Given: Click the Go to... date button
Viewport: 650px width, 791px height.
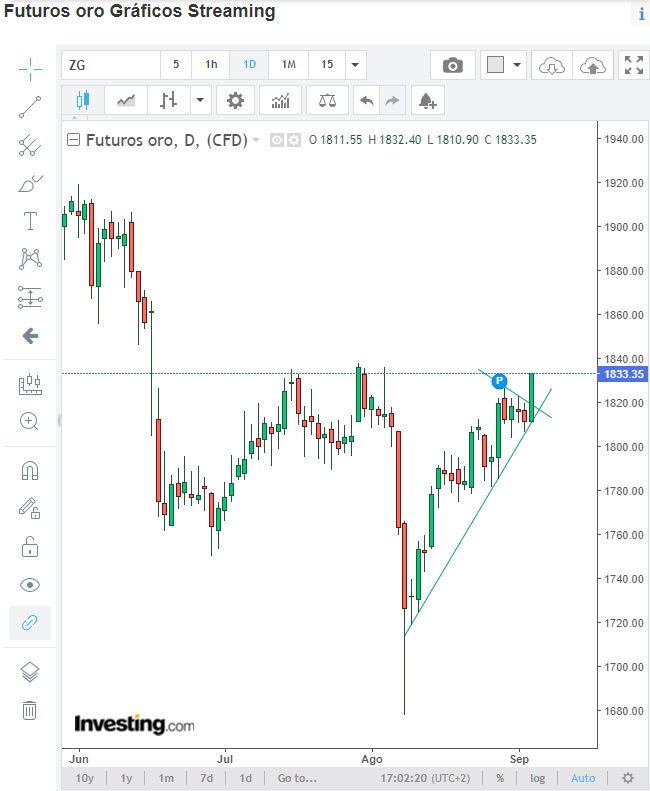Looking at the screenshot, I should coord(297,778).
